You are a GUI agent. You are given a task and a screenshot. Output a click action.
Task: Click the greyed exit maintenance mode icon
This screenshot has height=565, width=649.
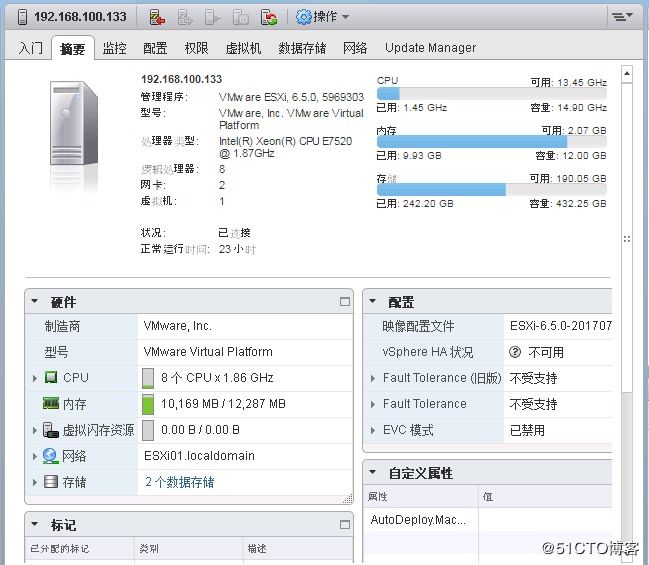coord(185,17)
